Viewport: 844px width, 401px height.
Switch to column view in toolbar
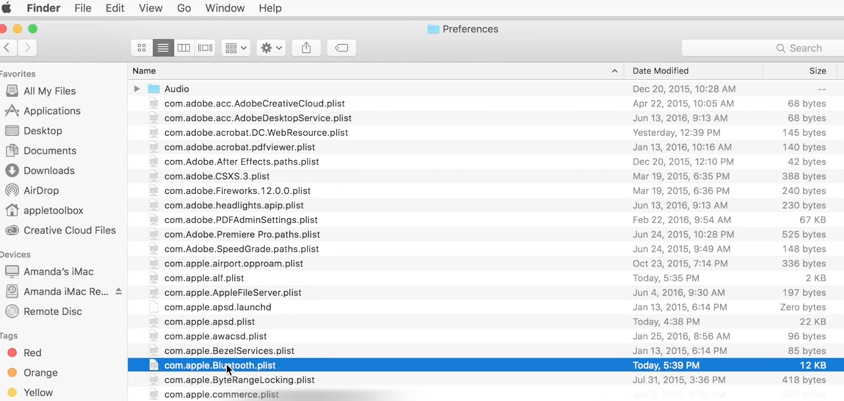coord(184,48)
